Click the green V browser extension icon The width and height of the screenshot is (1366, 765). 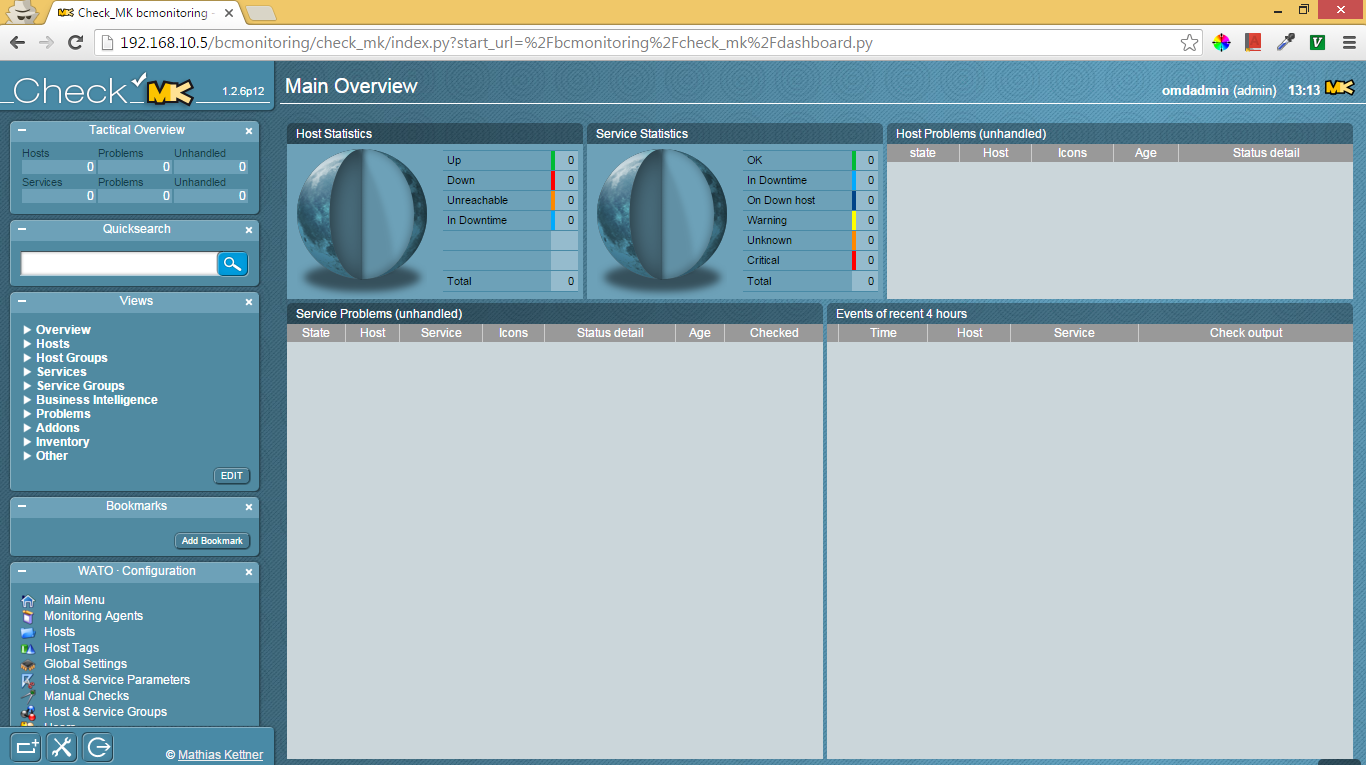pos(1318,42)
